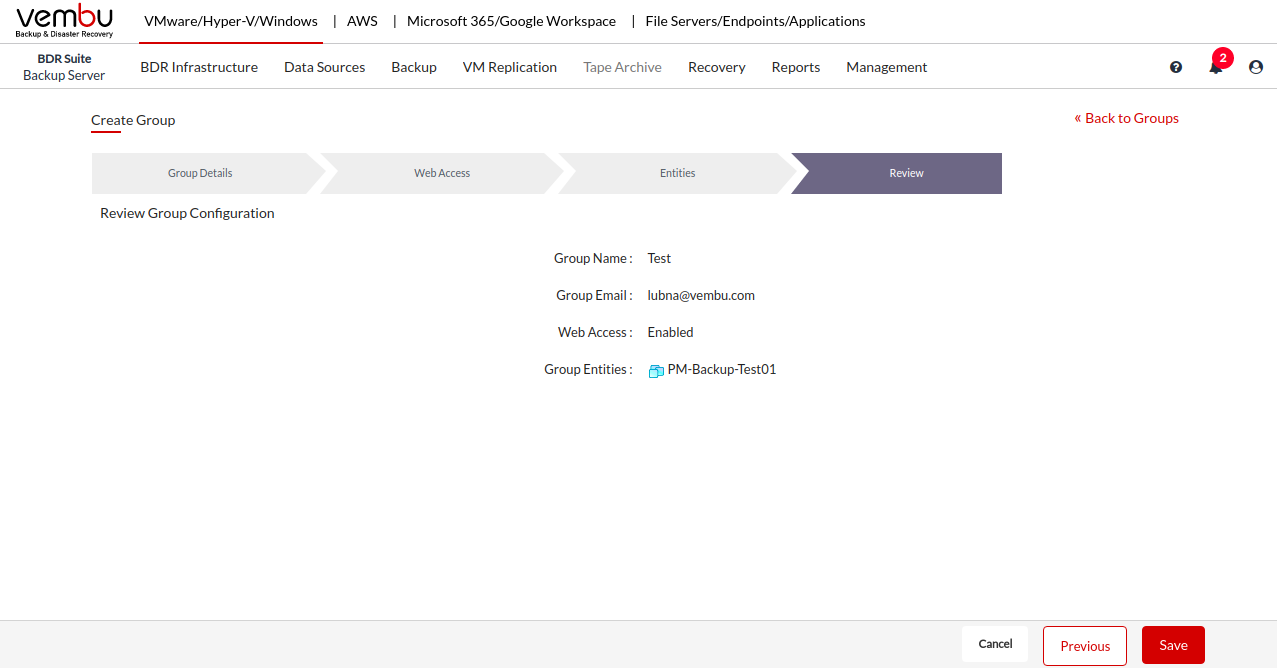The image size is (1277, 668).
Task: Open the Tape Archive menu
Action: click(622, 67)
